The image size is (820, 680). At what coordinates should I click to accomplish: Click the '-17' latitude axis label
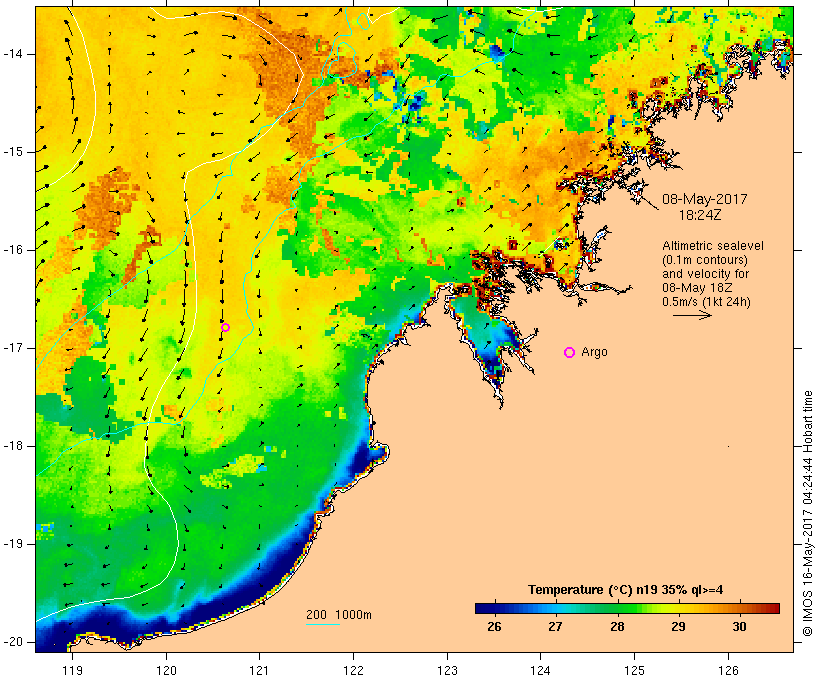click(12, 348)
